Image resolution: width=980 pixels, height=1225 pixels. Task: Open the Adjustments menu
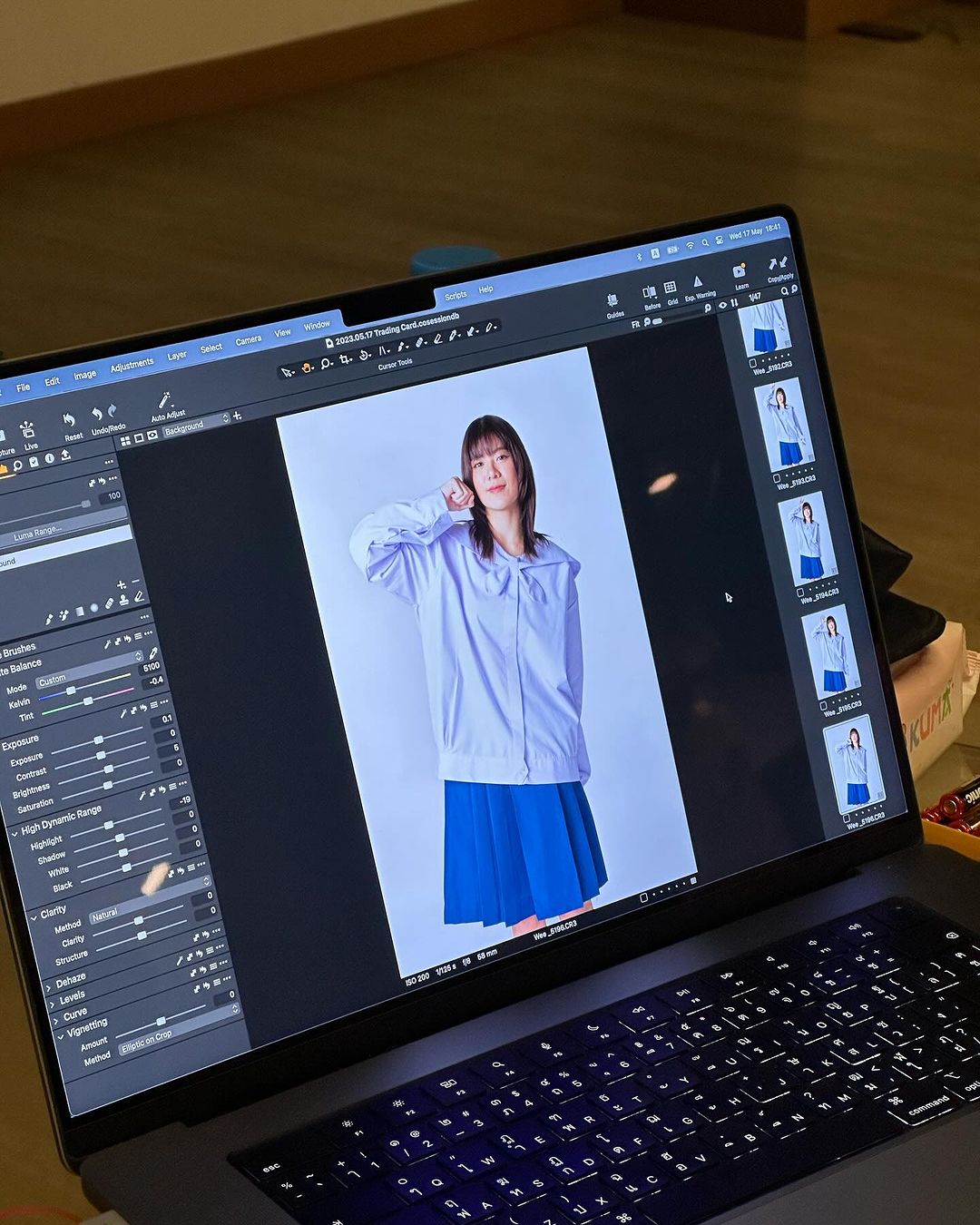(x=132, y=365)
